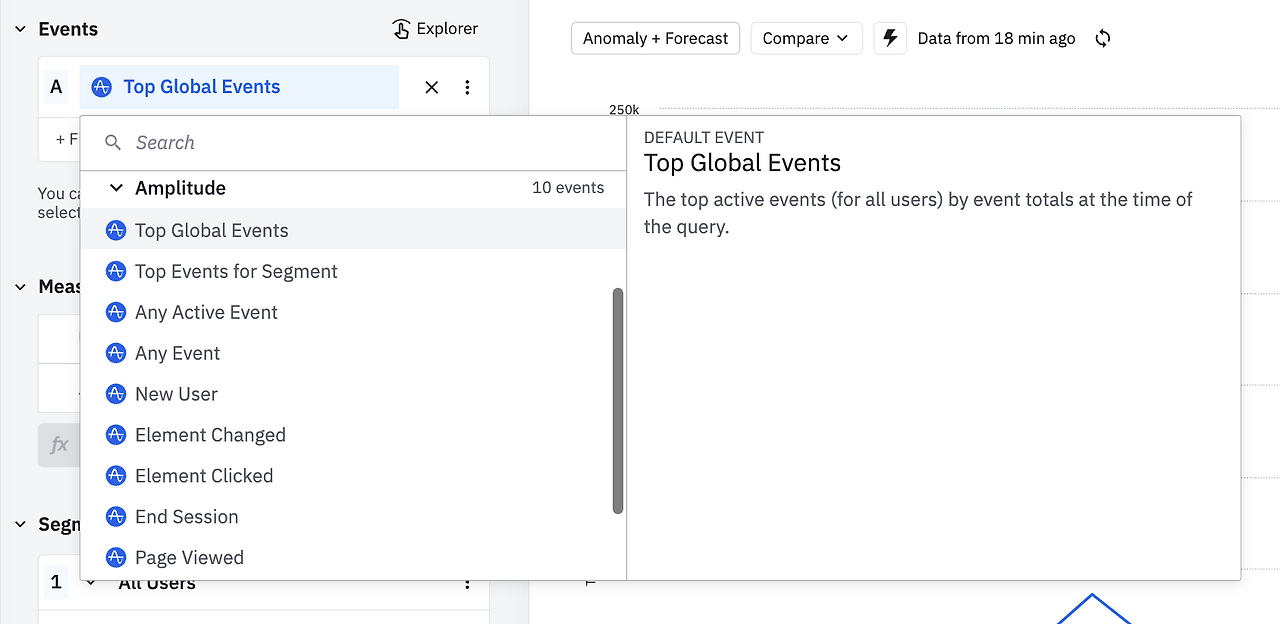Click the Anomaly + Forecast button
1280x624 pixels.
point(655,38)
